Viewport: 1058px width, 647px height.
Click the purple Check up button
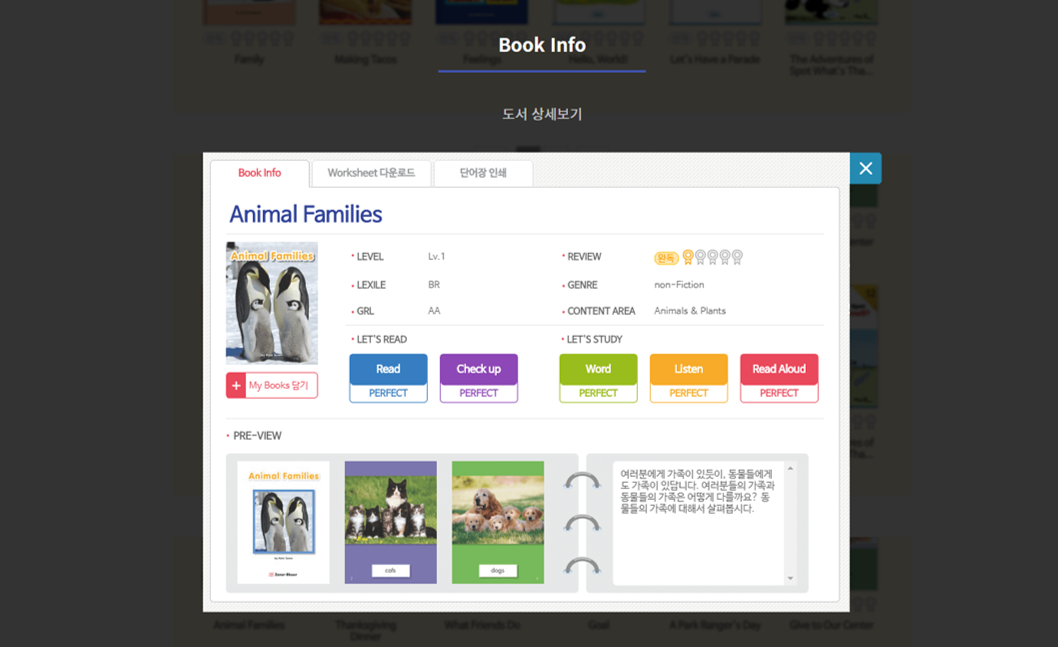click(478, 369)
